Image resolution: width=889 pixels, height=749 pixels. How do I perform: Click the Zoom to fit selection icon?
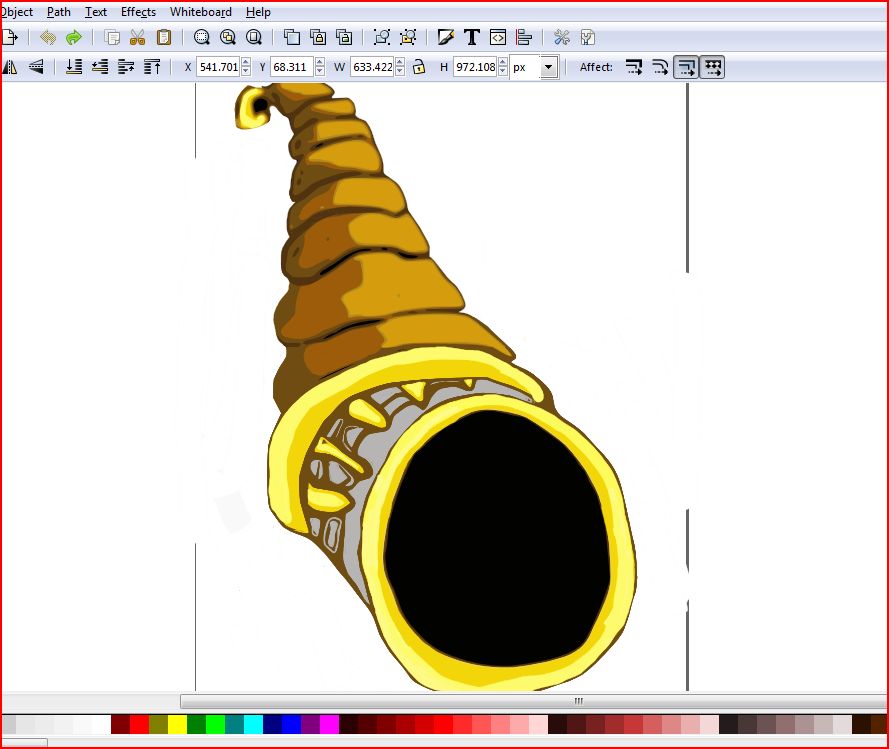202,38
